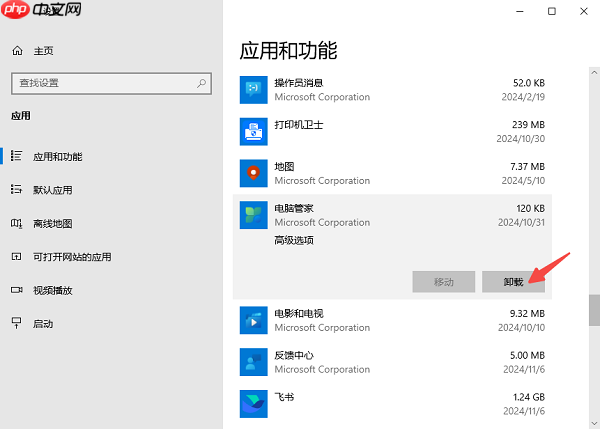
Task: Click the 应用和功能 list icon in sidebar
Action: pyautogui.click(x=16, y=156)
